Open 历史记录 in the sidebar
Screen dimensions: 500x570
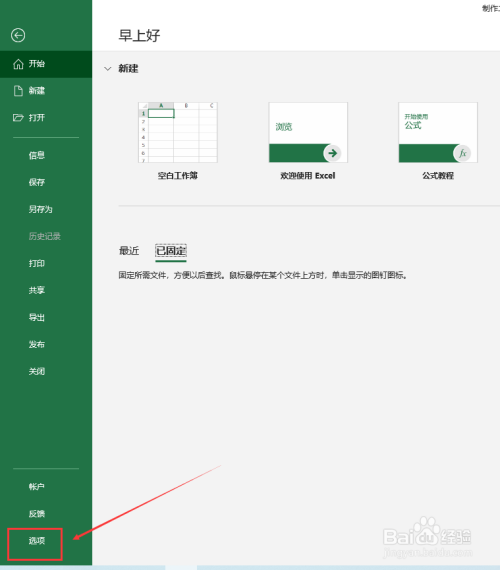pos(46,236)
